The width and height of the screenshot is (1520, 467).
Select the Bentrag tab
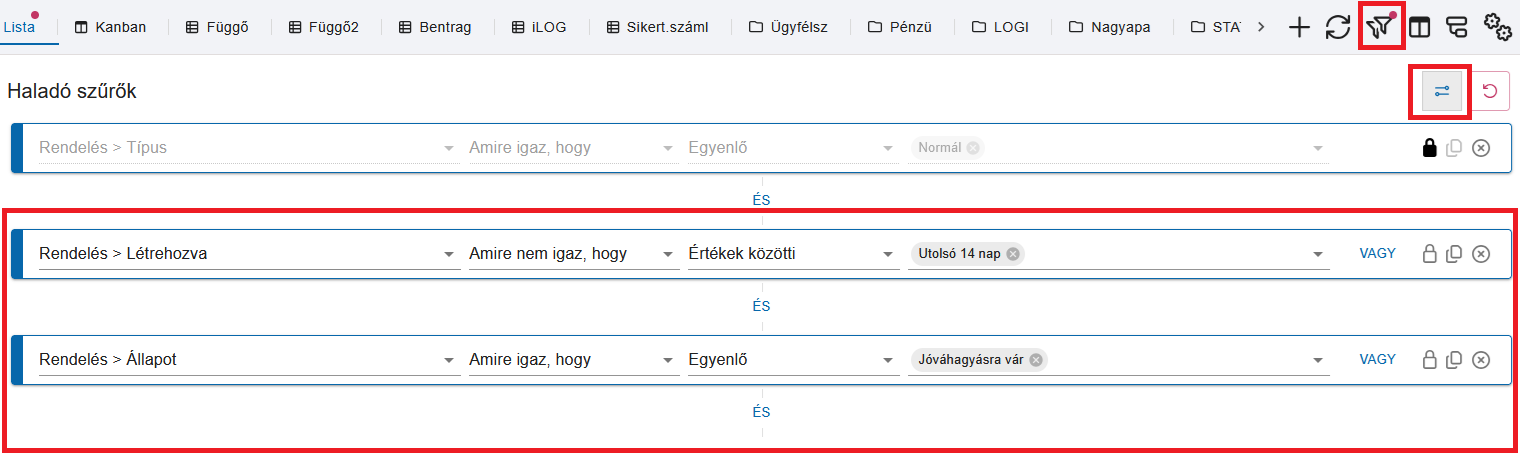[x=434, y=27]
